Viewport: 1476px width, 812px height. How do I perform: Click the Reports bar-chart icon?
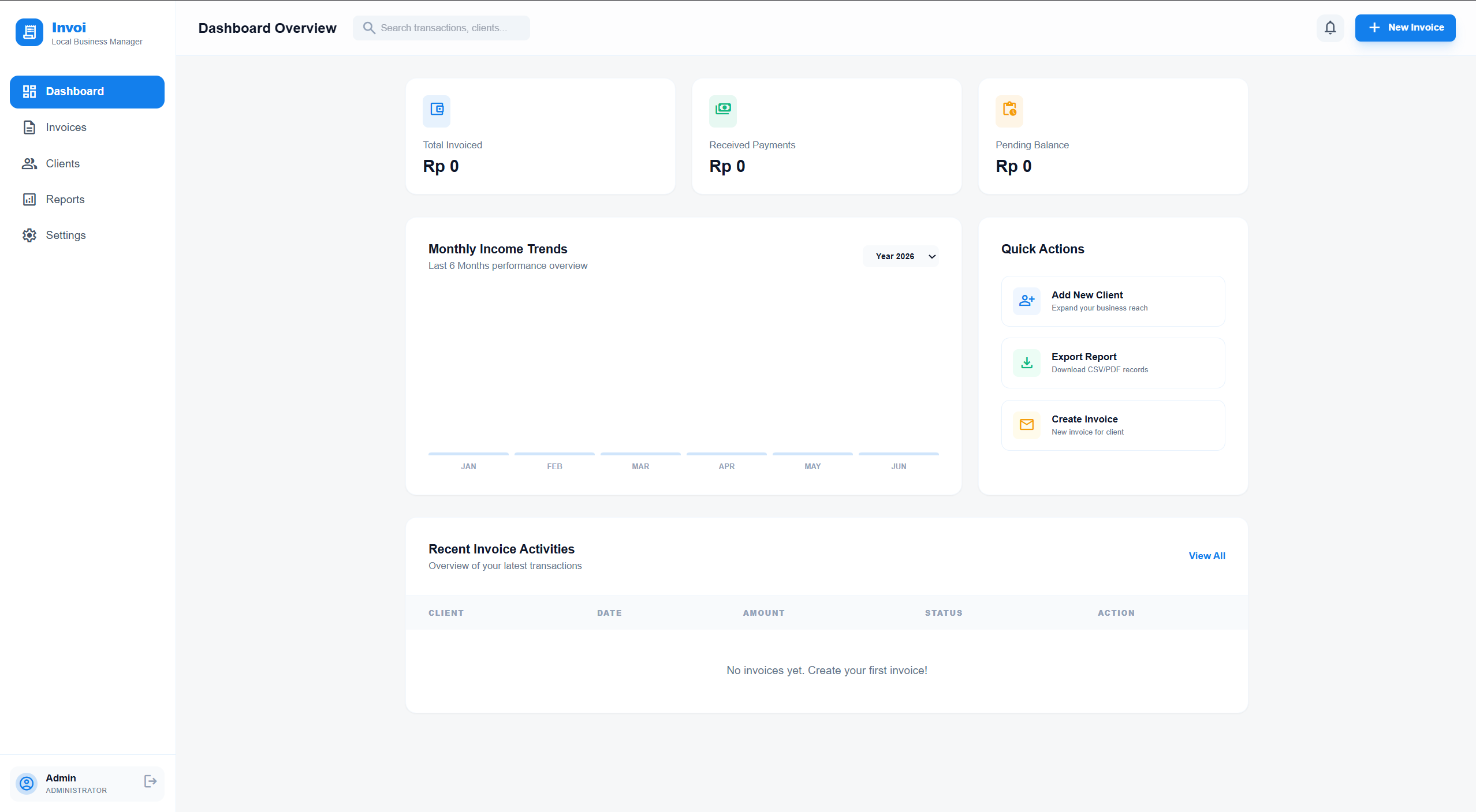pyautogui.click(x=29, y=199)
